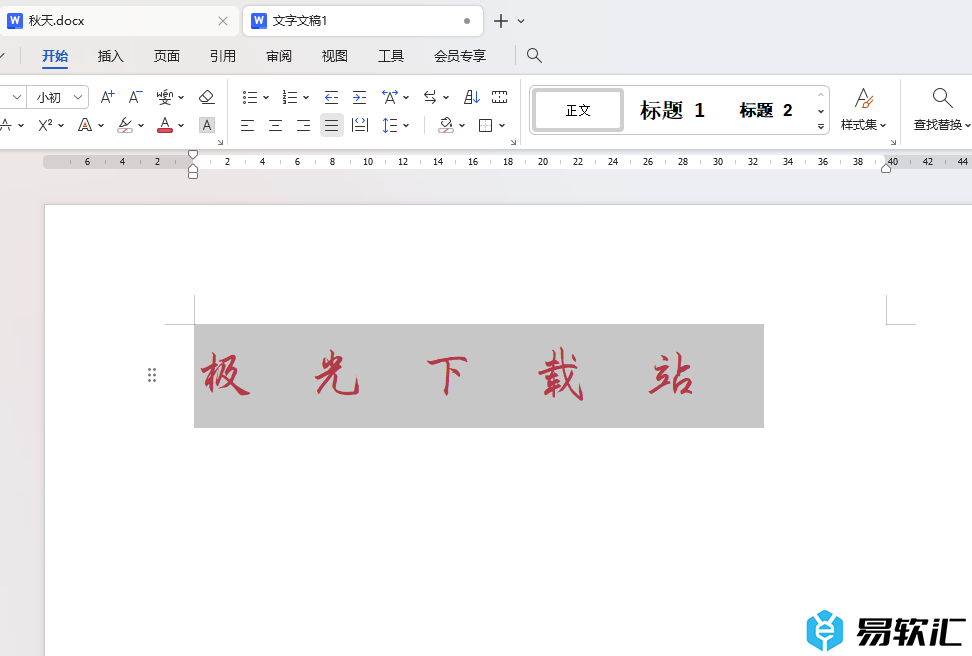Click the borders icon
Viewport: 972px width, 656px height.
(485, 126)
